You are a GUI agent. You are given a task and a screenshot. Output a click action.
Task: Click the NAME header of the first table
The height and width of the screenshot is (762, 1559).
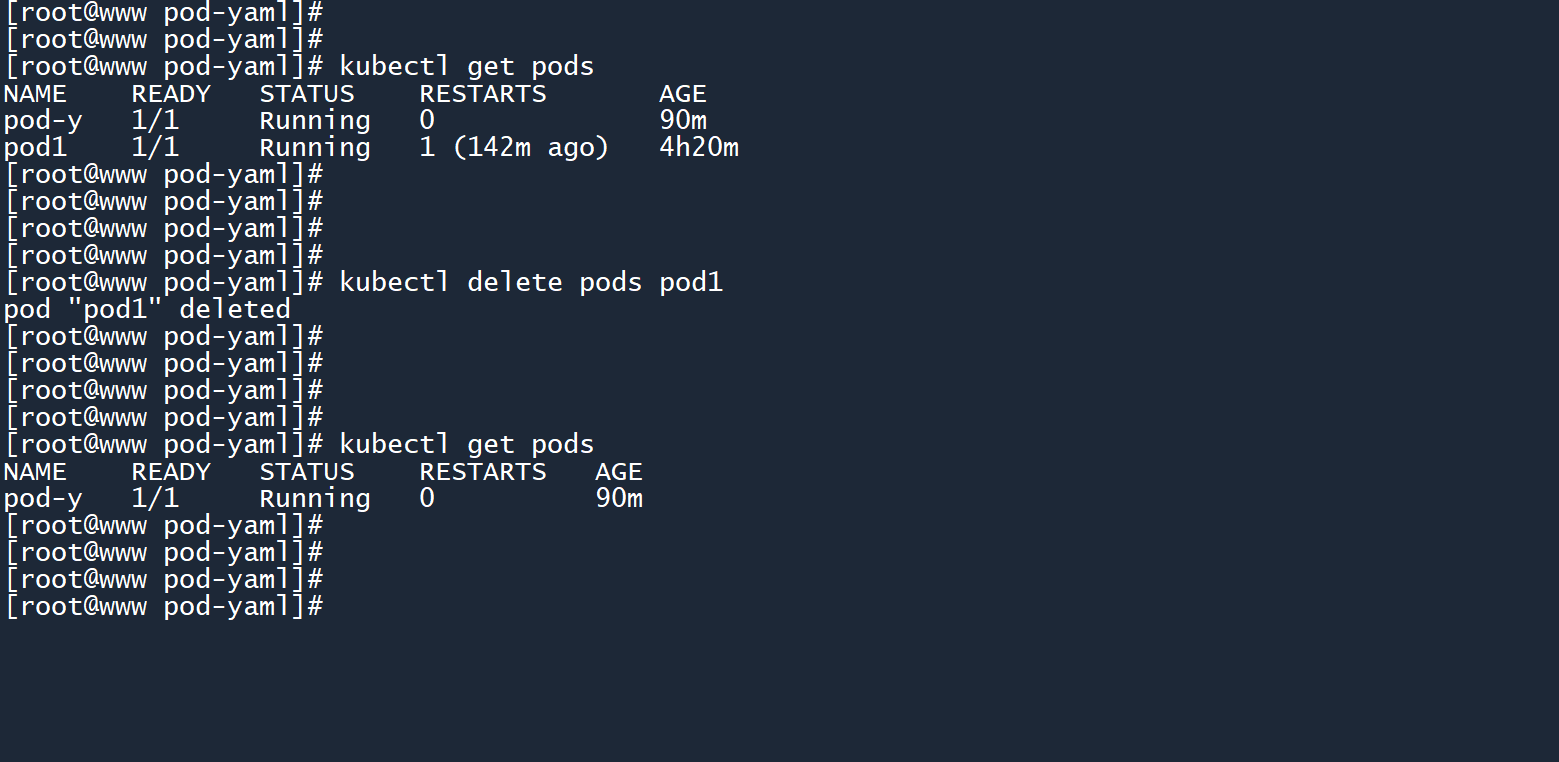35,94
